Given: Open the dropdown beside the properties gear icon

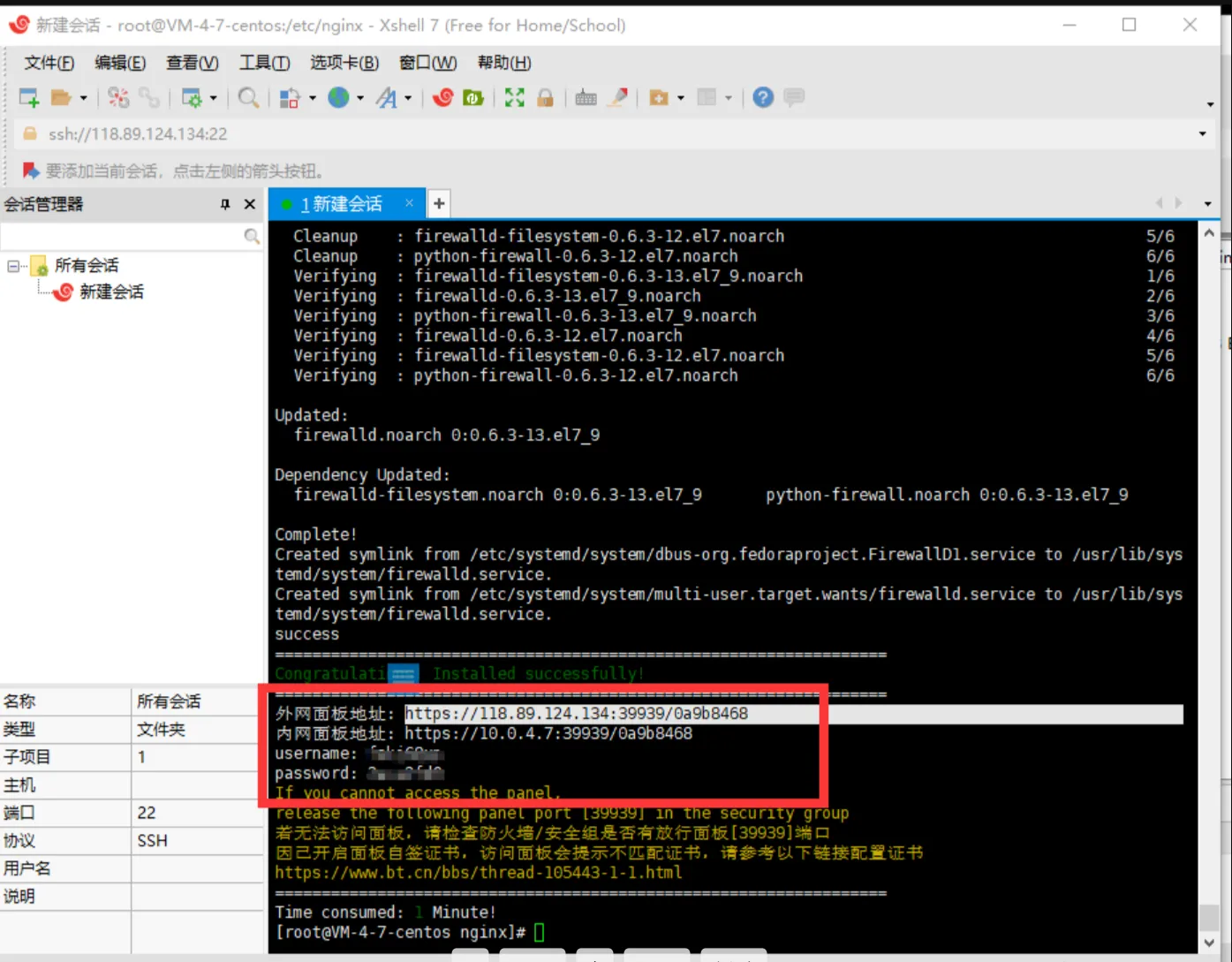Looking at the screenshot, I should 213,98.
